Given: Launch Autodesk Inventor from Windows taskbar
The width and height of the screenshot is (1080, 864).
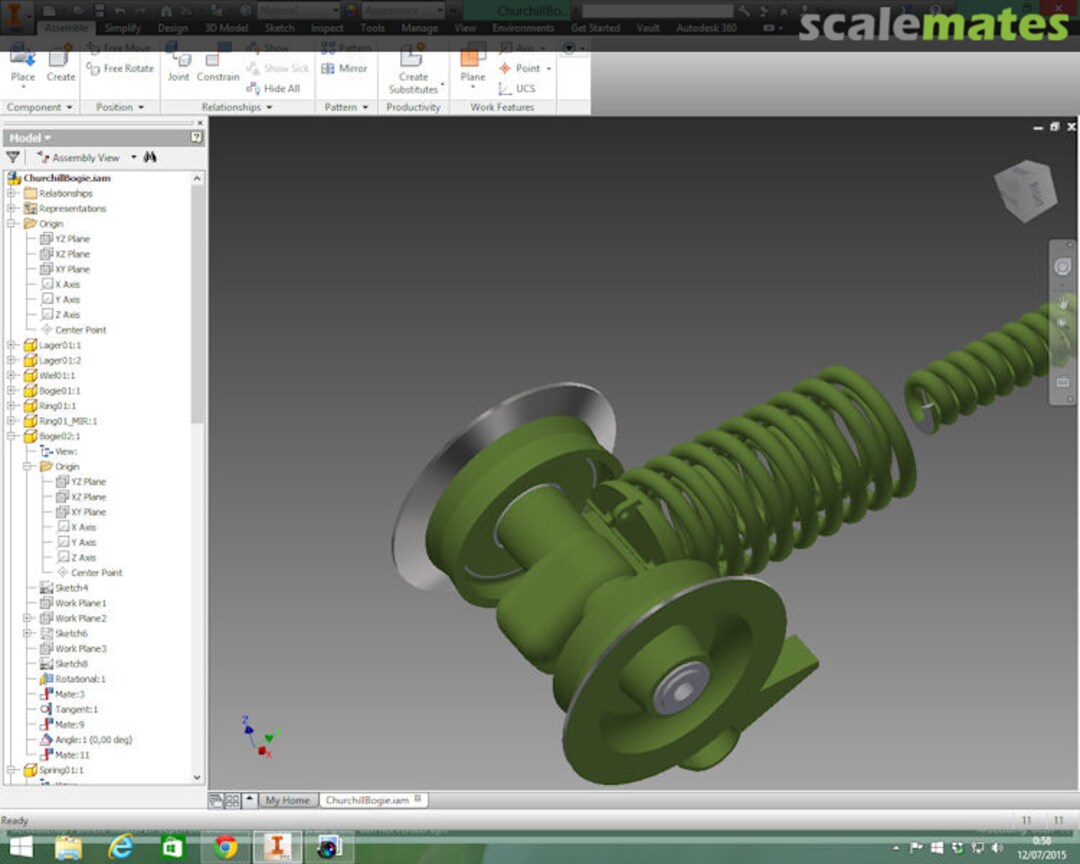Looking at the screenshot, I should click(x=278, y=846).
